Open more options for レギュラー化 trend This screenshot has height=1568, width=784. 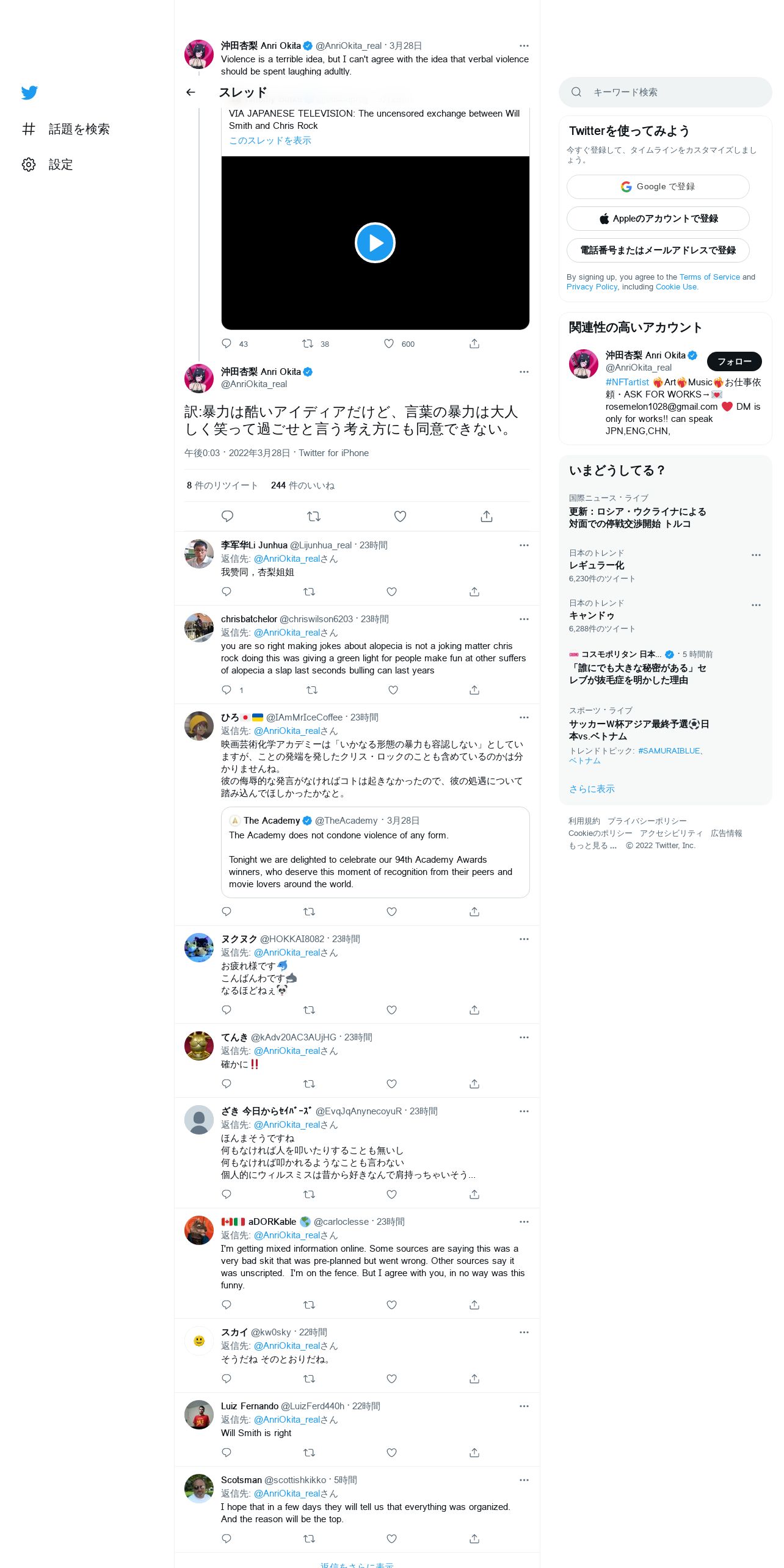(x=756, y=555)
